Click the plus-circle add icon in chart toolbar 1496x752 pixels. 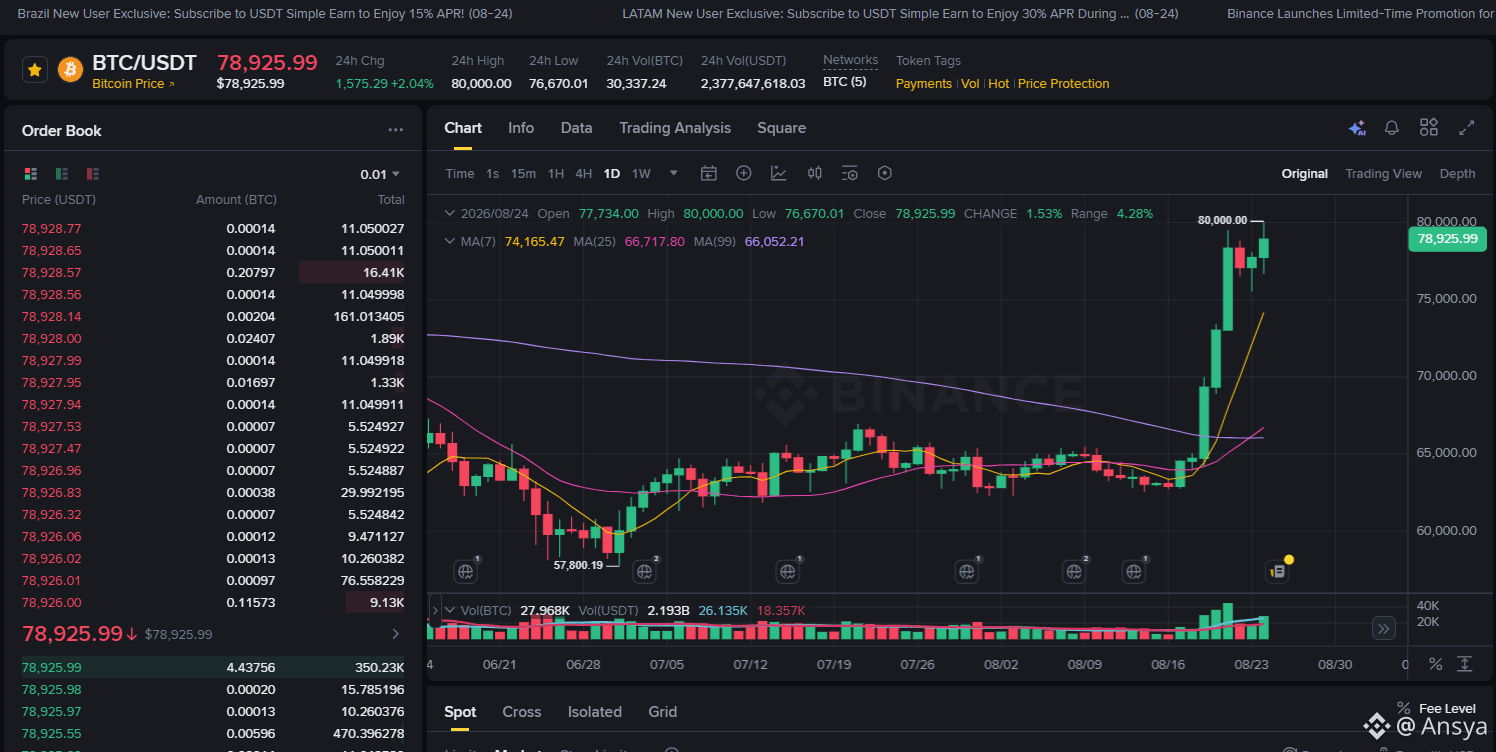(x=743, y=173)
